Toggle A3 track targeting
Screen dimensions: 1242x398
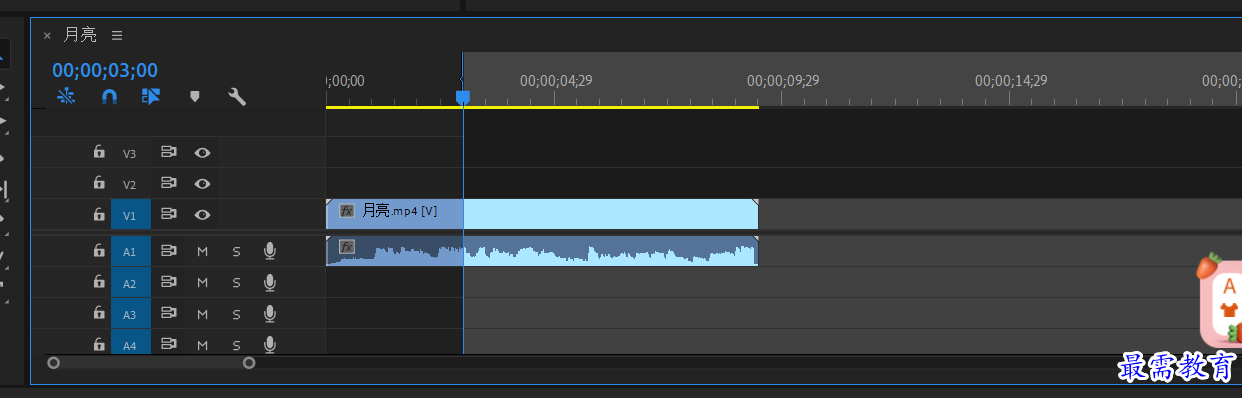click(130, 314)
